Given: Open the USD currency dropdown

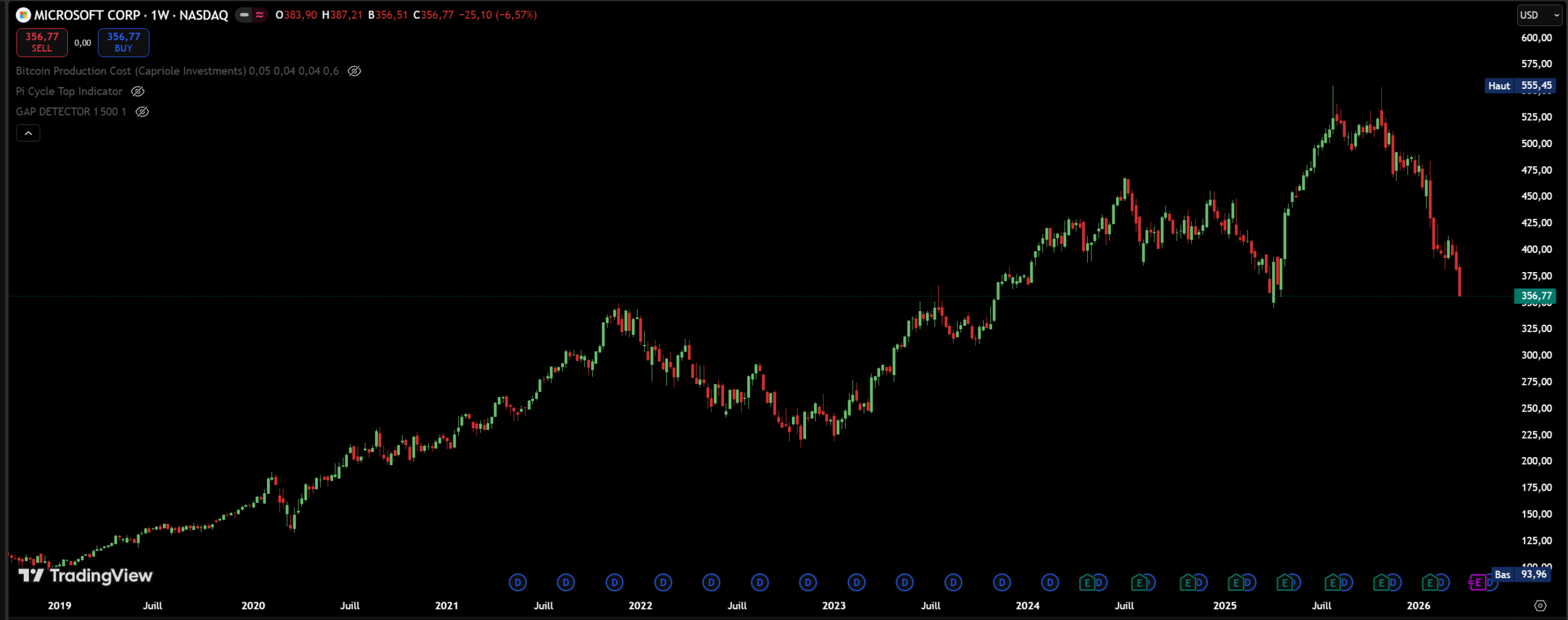Looking at the screenshot, I should point(1539,15).
